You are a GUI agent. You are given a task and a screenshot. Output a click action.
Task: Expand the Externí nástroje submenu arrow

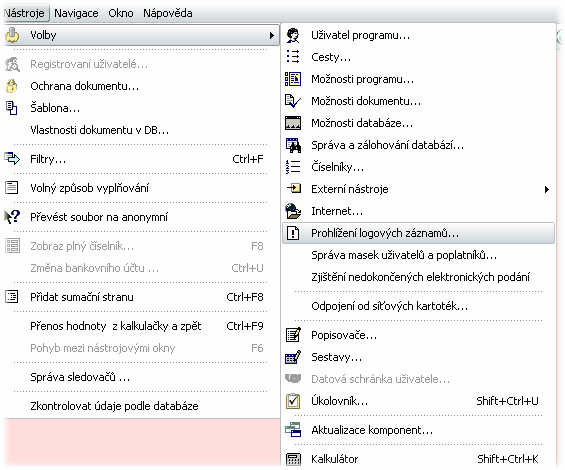coord(547,189)
